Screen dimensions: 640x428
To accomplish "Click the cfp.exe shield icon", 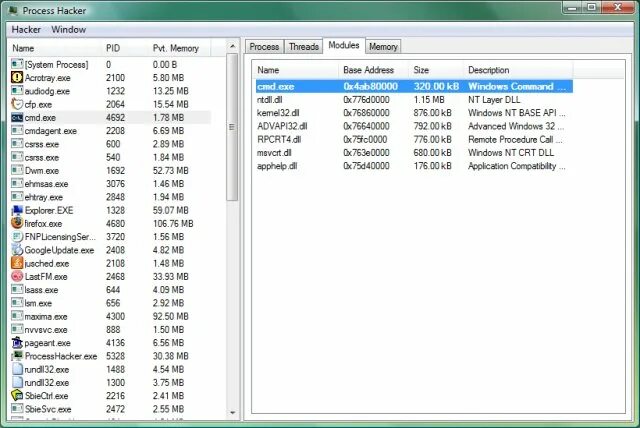I will tap(17, 104).
